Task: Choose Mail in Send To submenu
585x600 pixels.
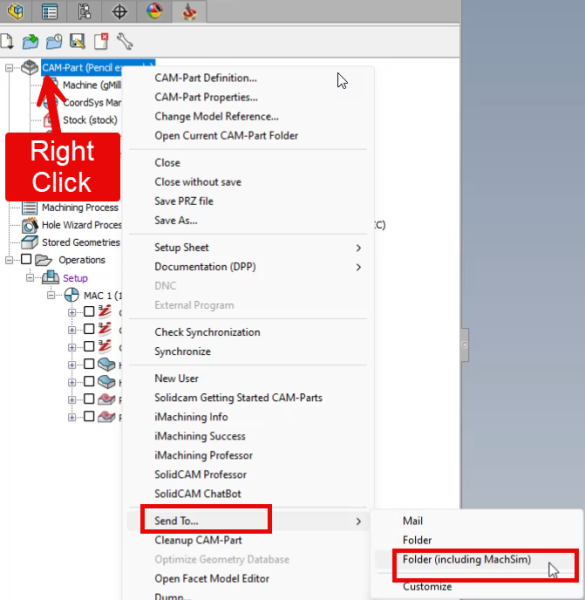Action: click(412, 521)
